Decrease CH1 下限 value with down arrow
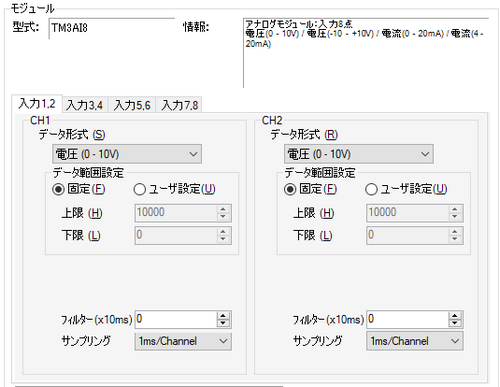Viewport: 500px width, 387px height. (223, 239)
